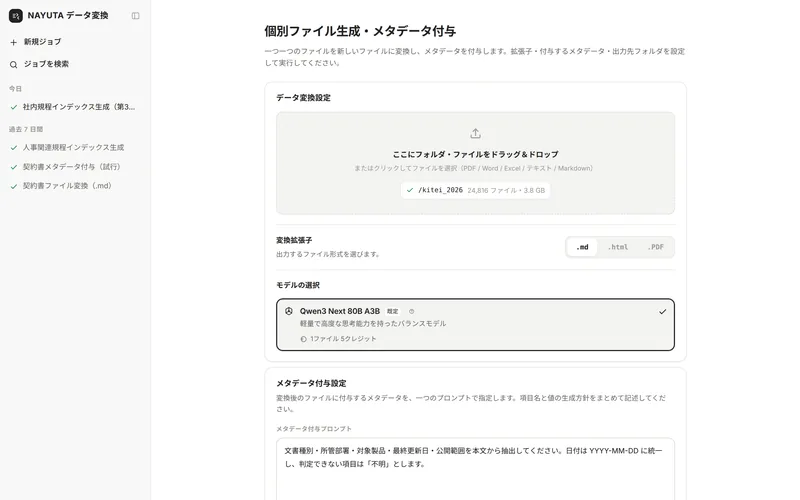This screenshot has height=500, width=800.
Task: Click the 24,816 ファイル・3.8 GB text
Action: 506,190
